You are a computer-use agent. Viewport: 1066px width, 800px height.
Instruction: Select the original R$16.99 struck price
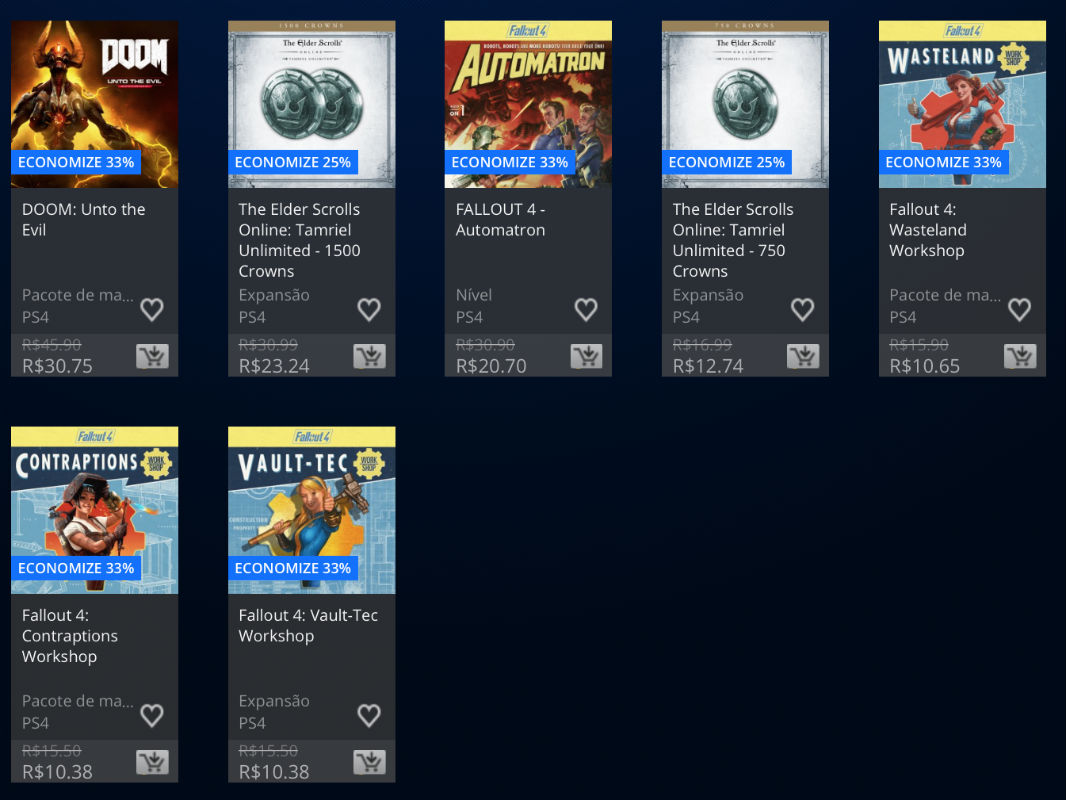[702, 345]
